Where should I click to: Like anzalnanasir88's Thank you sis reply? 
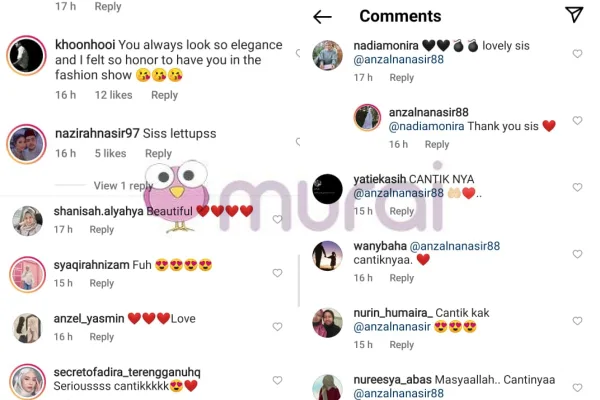(577, 121)
